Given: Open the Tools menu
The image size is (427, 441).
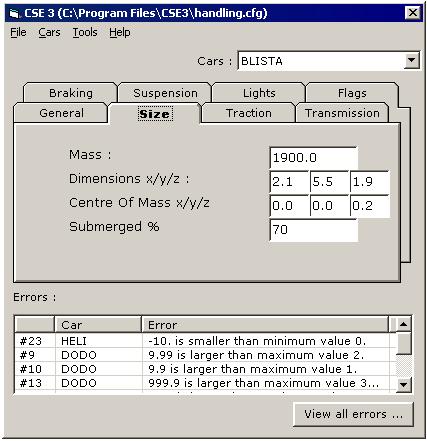Looking at the screenshot, I should pyautogui.click(x=85, y=32).
